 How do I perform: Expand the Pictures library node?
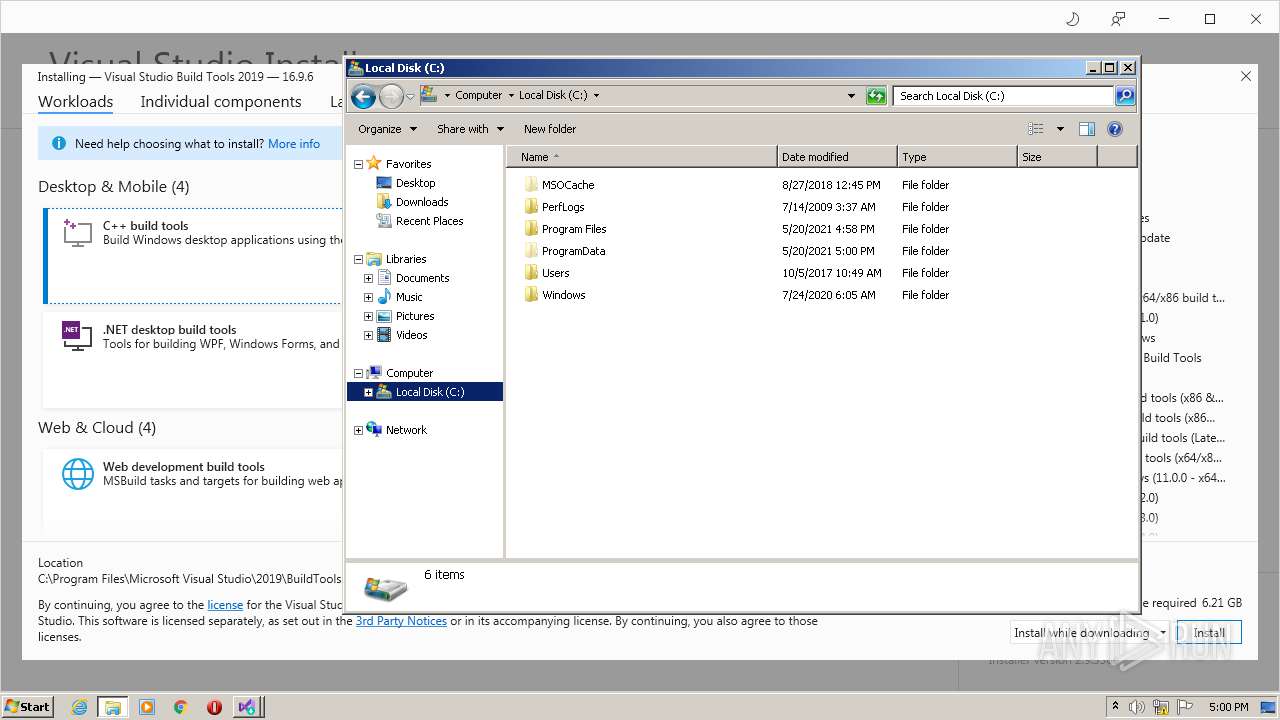(368, 316)
